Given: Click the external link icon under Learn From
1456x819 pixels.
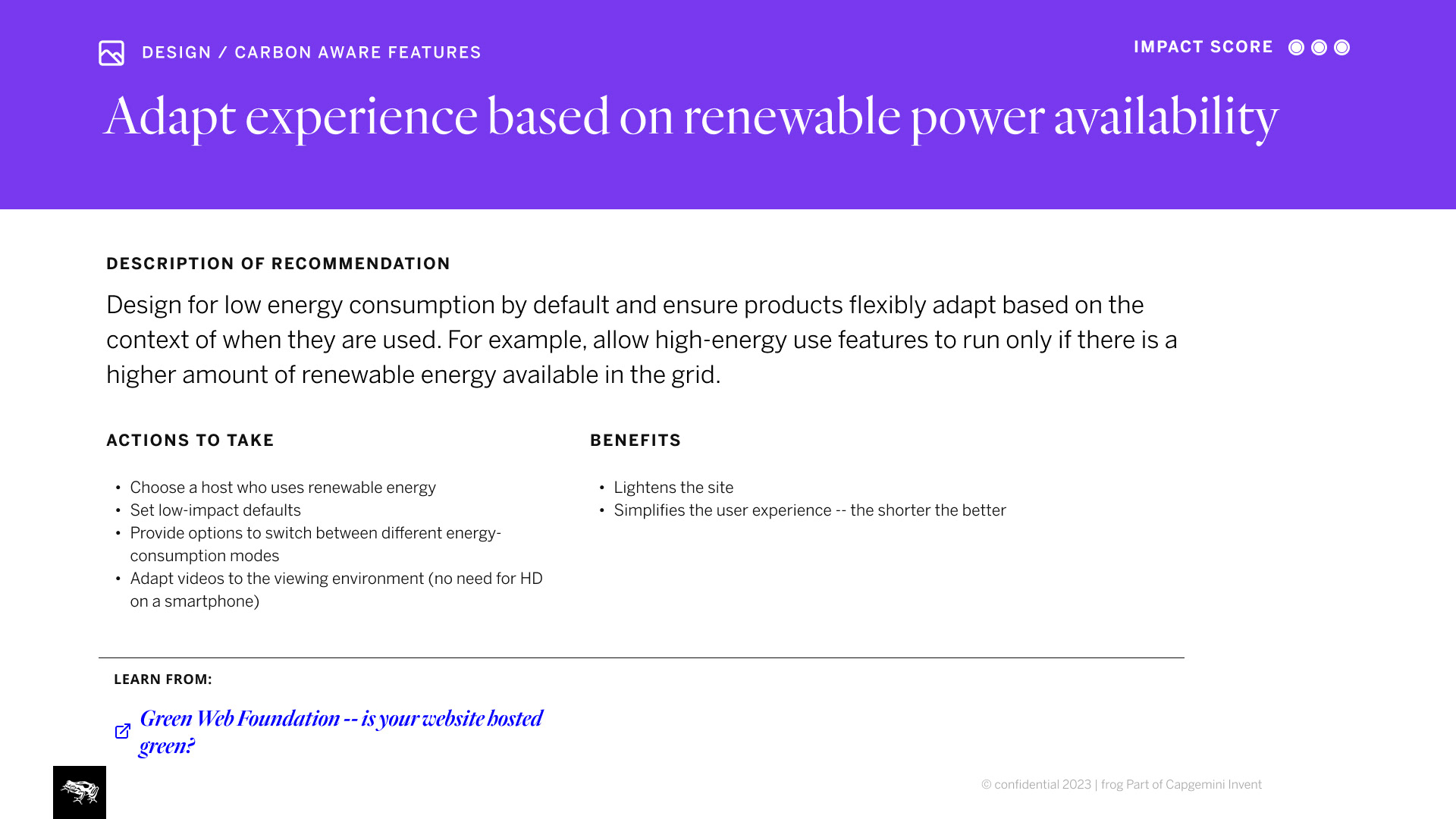Looking at the screenshot, I should 123,731.
